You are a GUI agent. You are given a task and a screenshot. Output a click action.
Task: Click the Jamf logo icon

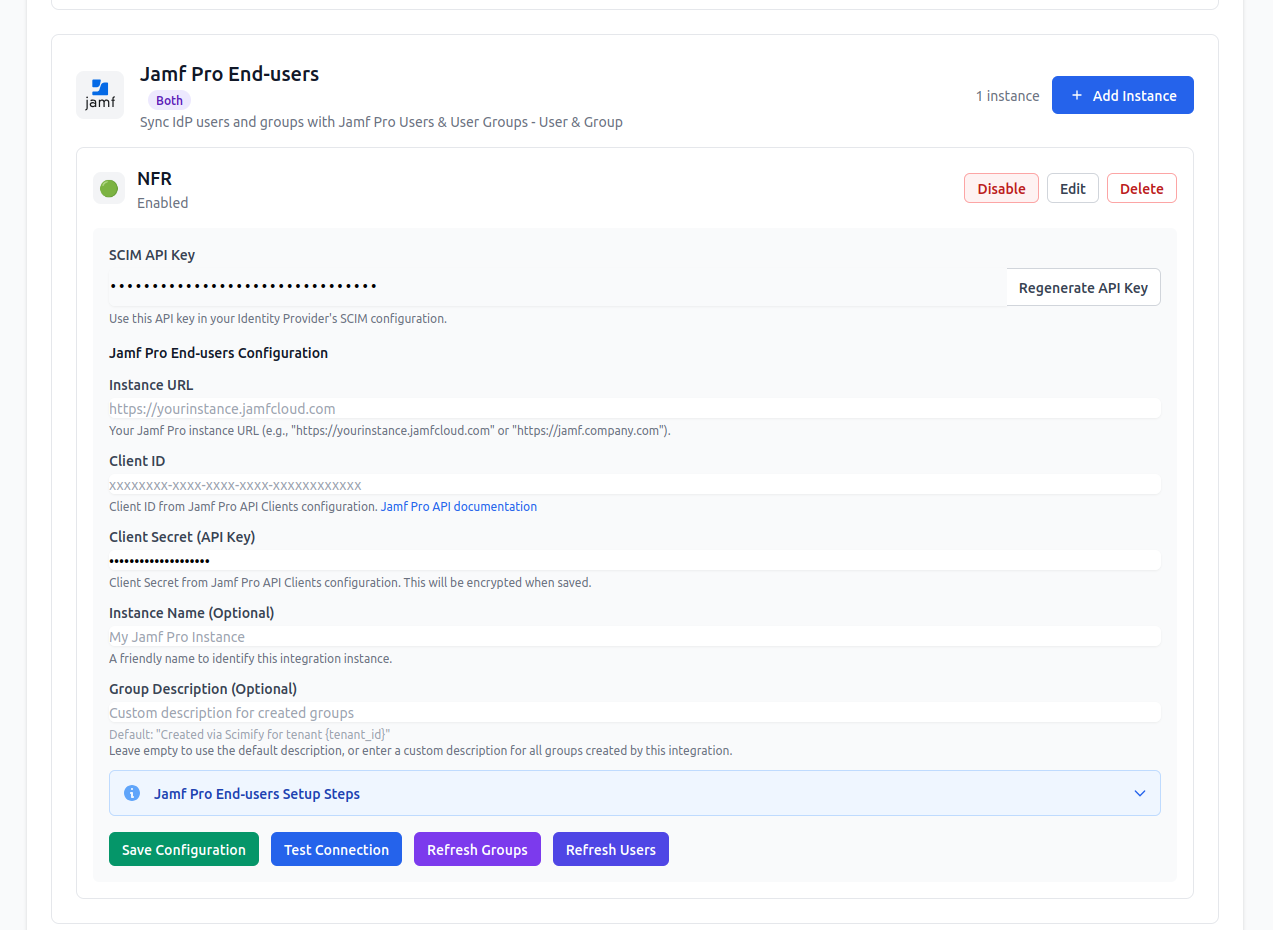(x=100, y=95)
